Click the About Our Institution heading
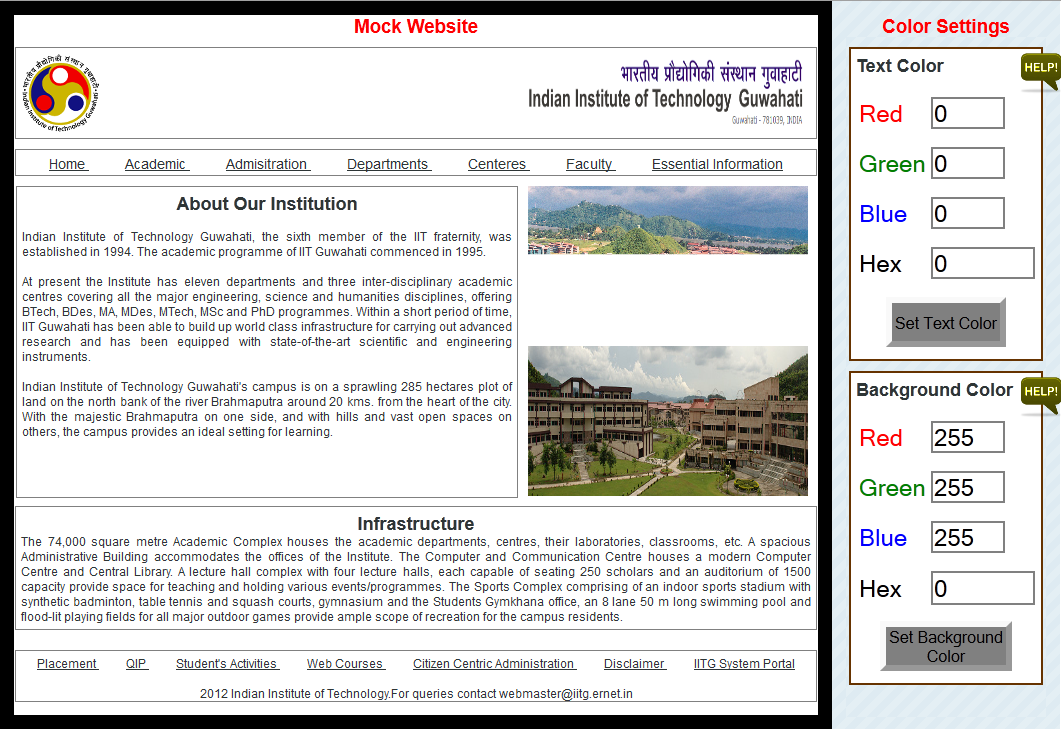1061x730 pixels. tap(267, 204)
